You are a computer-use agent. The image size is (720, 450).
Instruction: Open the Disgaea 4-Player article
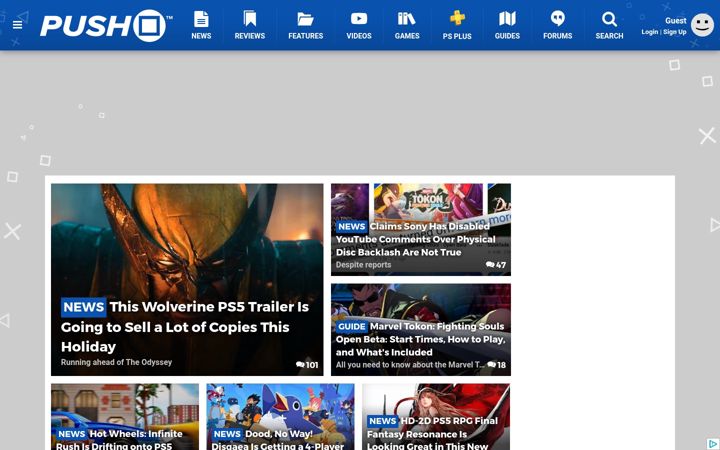pos(278,439)
